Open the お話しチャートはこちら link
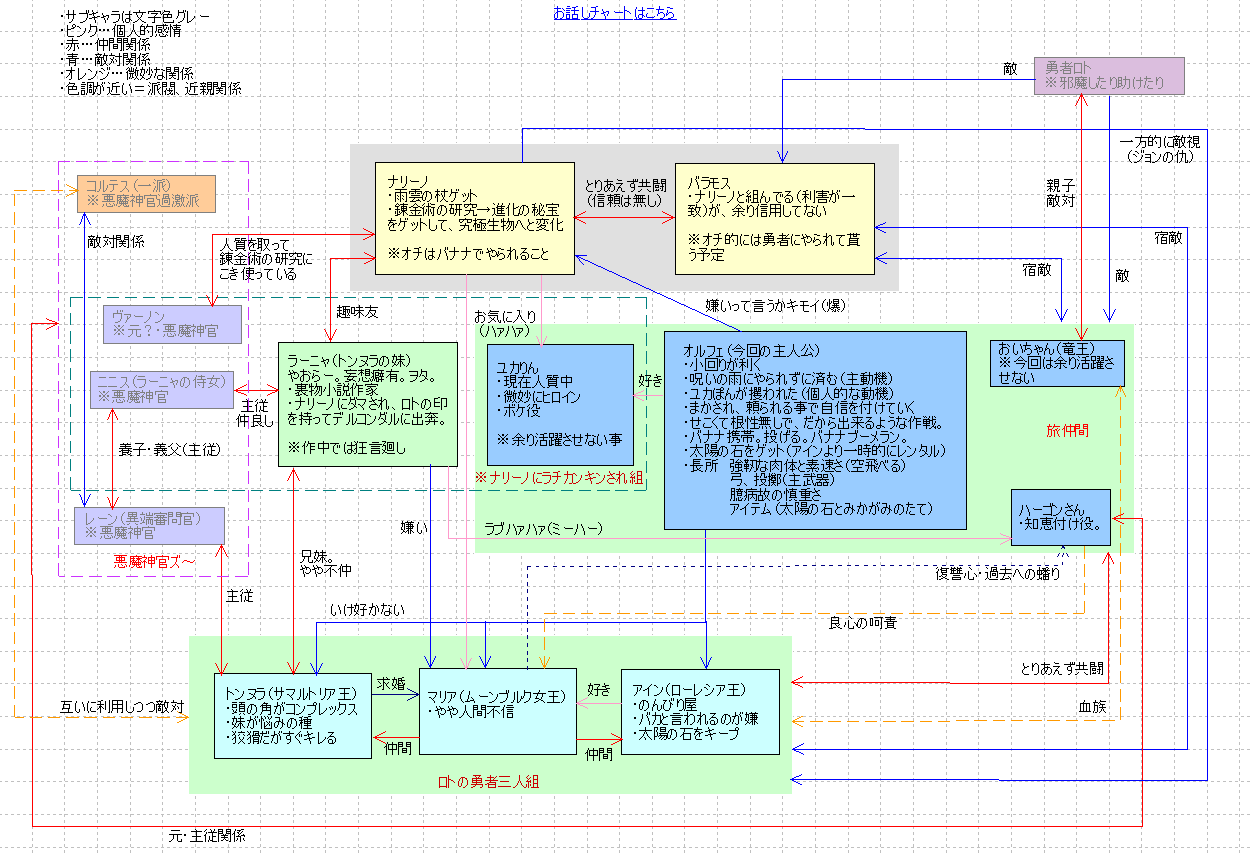 (x=614, y=13)
